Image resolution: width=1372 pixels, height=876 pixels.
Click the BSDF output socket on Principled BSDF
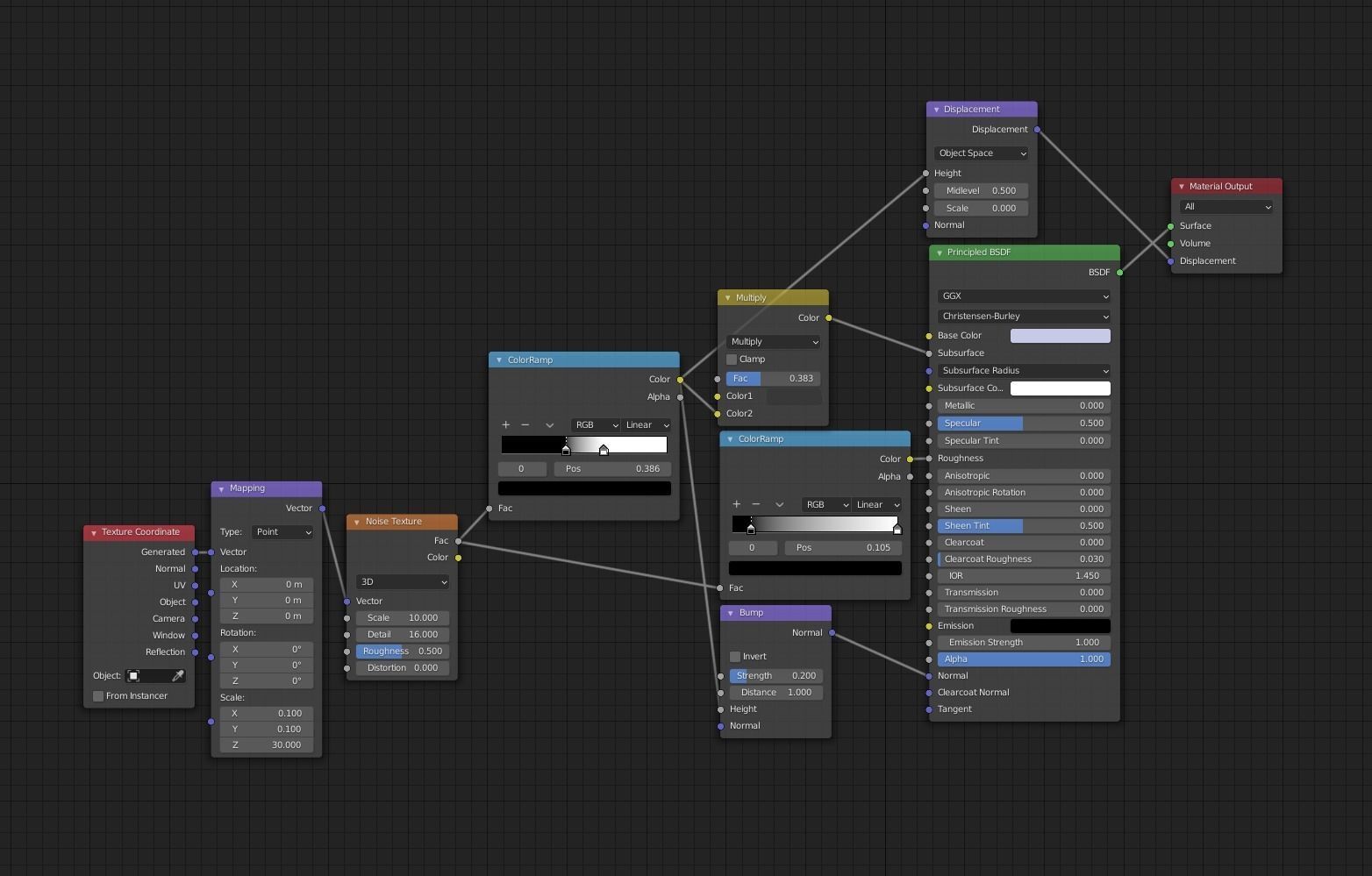click(x=1119, y=273)
